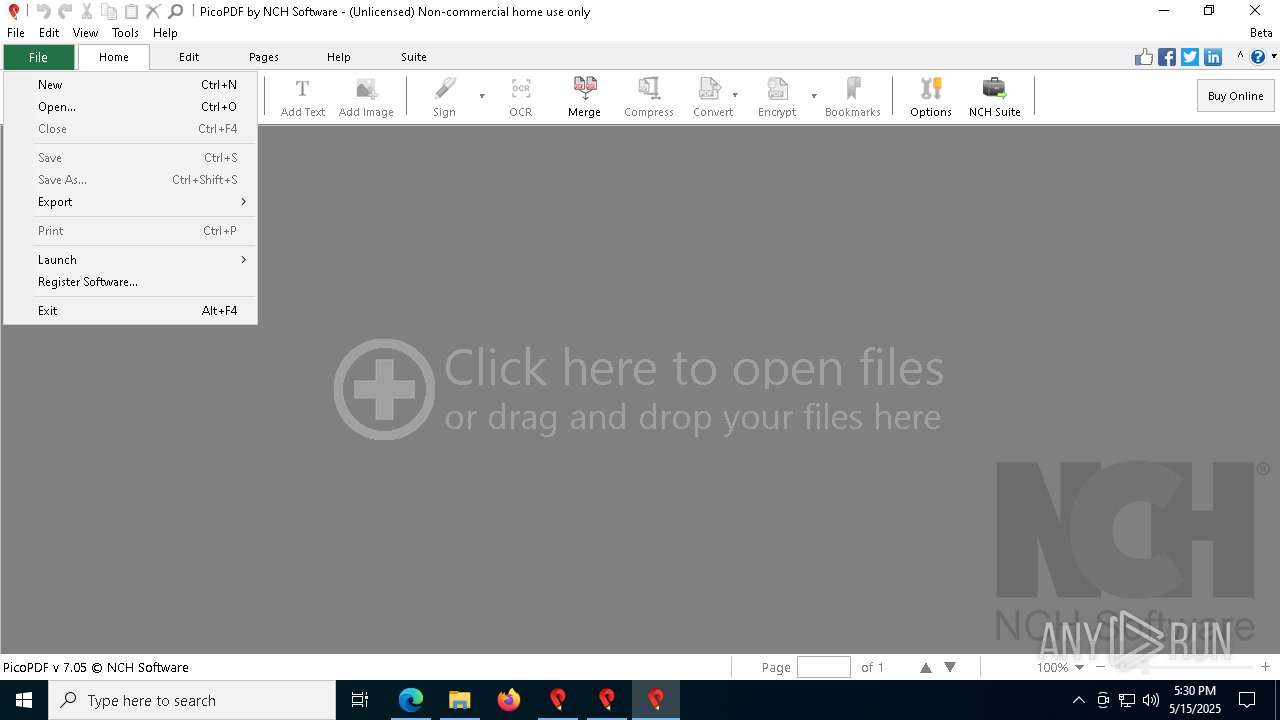Click the page number input field

click(824, 667)
